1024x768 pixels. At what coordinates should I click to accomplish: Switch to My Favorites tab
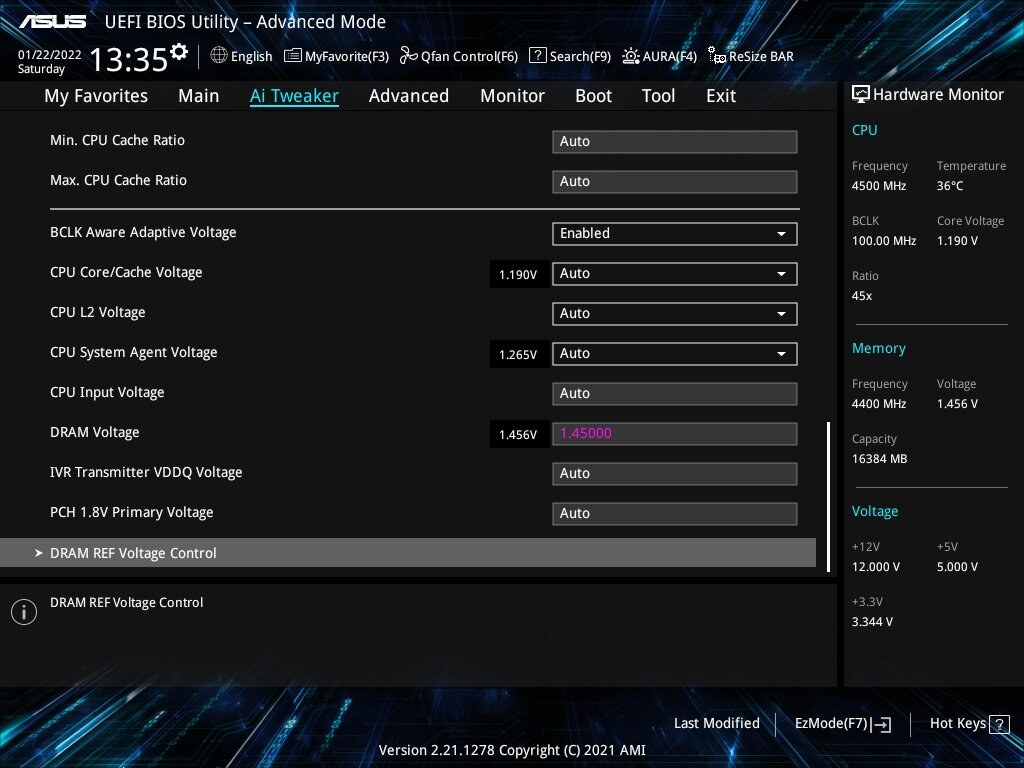[x=96, y=96]
